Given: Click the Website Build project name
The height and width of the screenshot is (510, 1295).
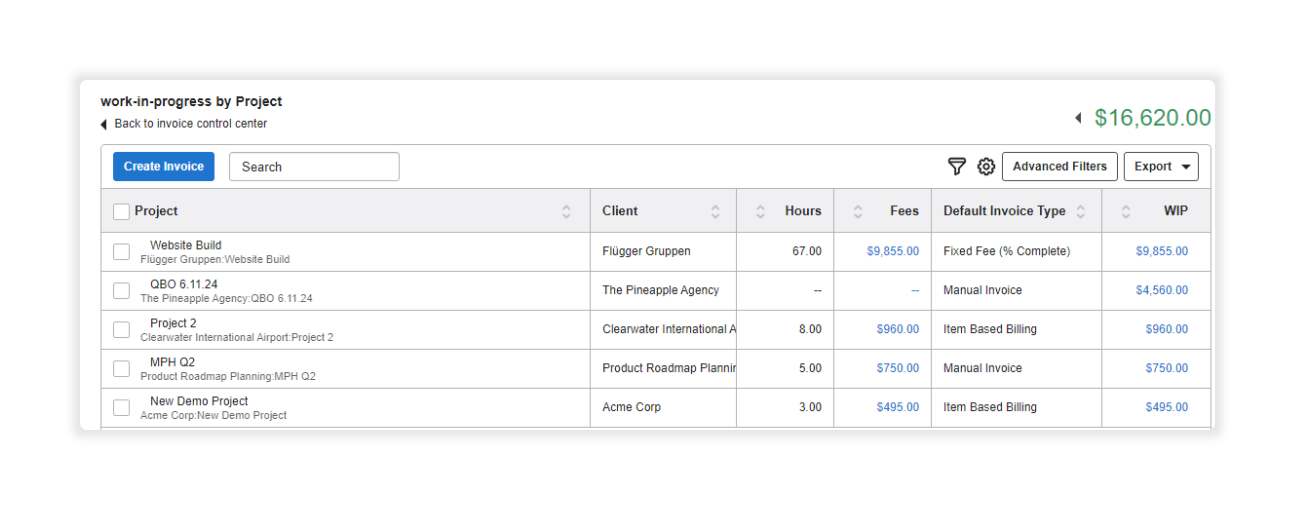Looking at the screenshot, I should pyautogui.click(x=186, y=245).
